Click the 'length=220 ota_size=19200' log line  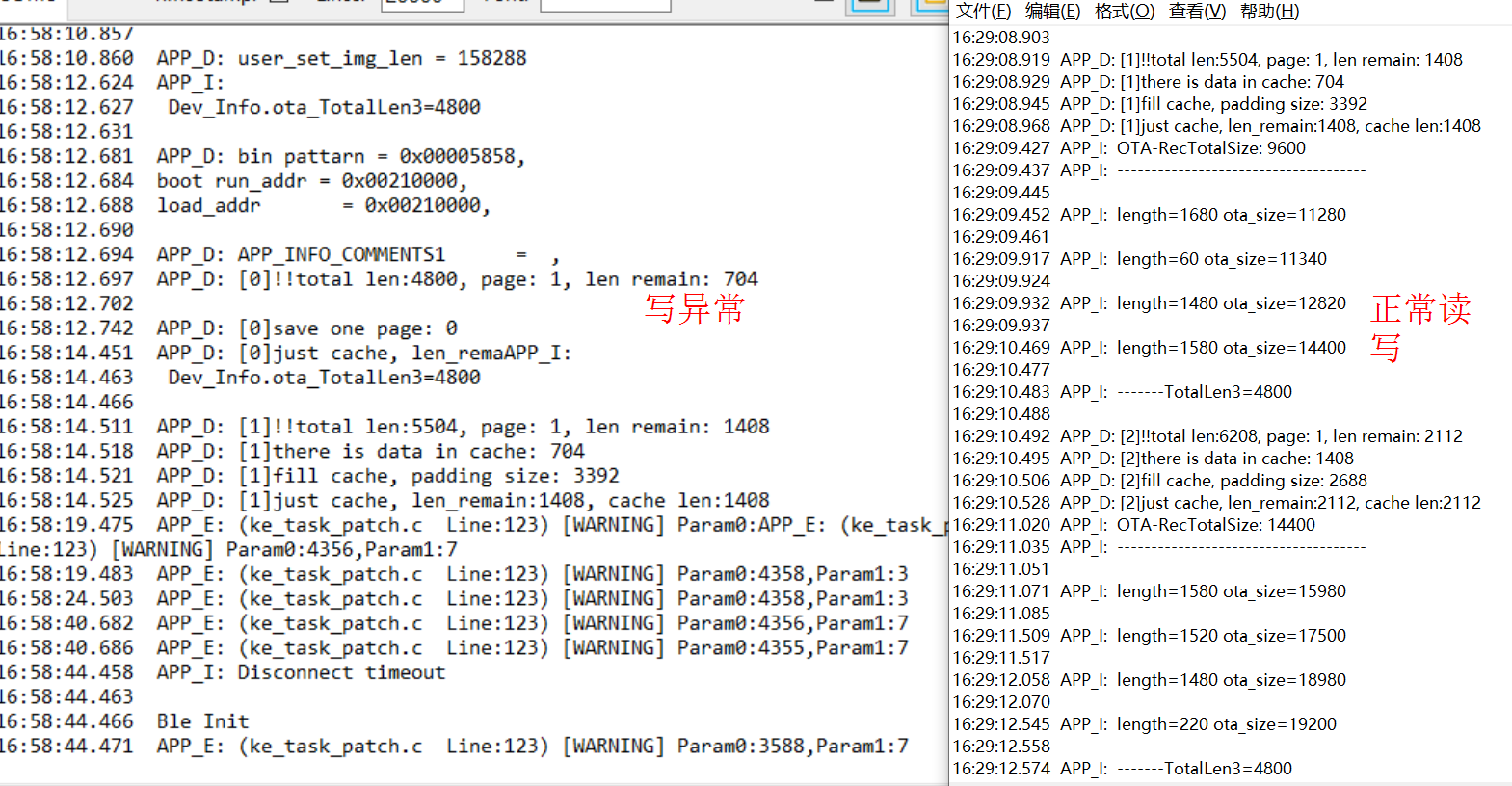click(x=1226, y=724)
